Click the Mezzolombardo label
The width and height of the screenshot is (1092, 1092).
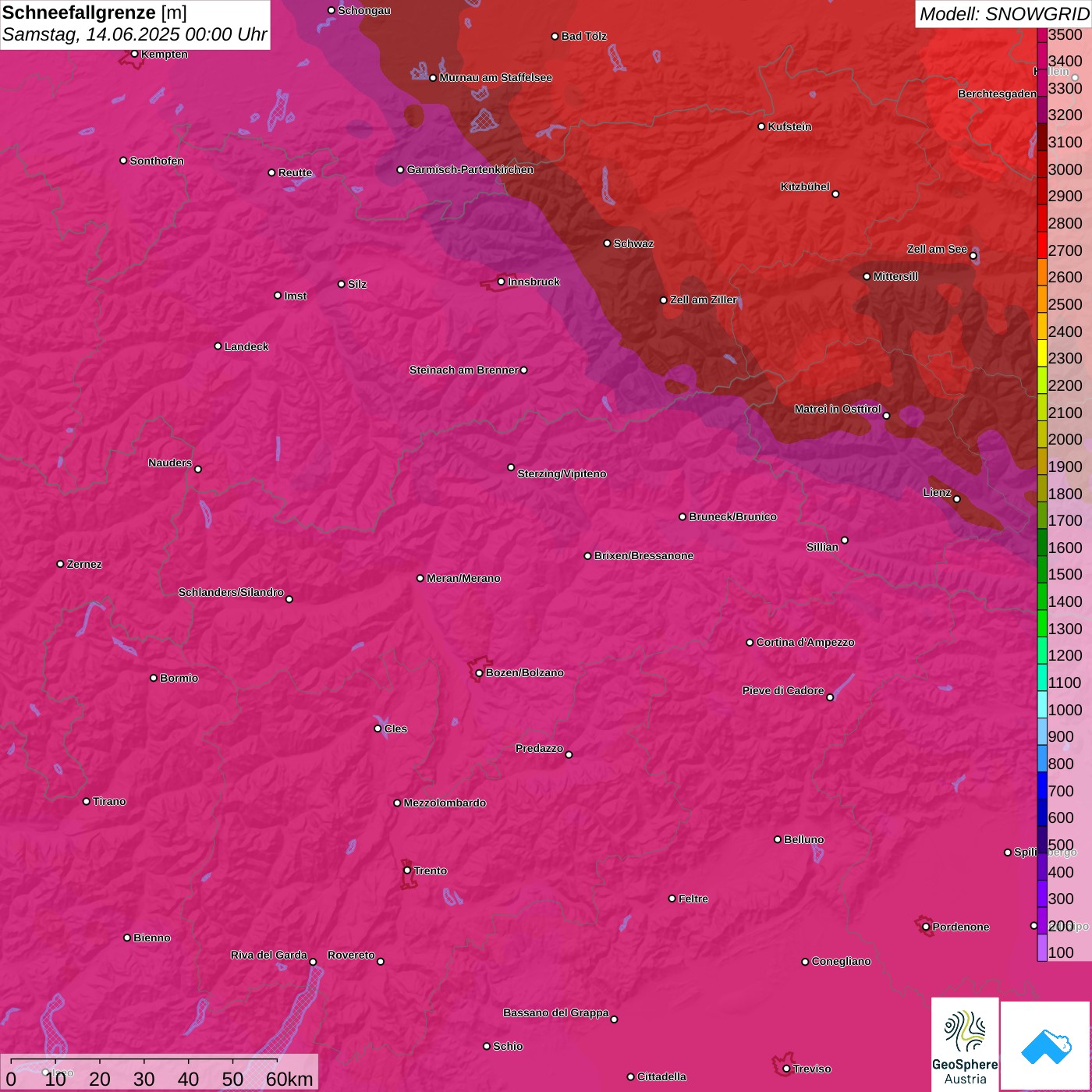445,803
